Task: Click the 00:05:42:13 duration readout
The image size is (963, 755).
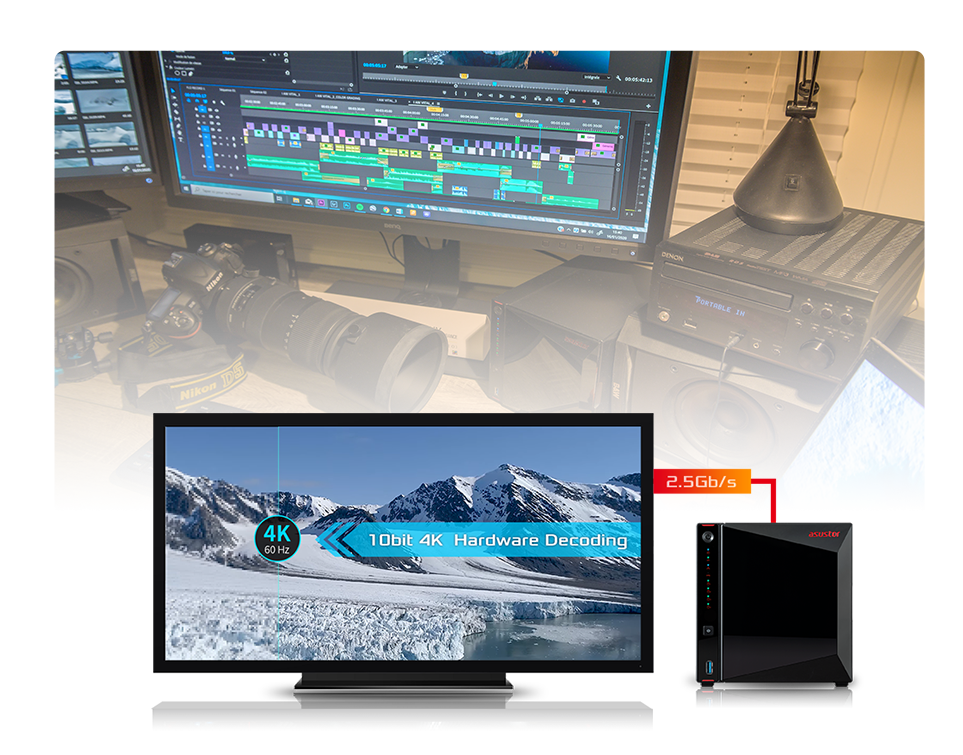Action: pyautogui.click(x=639, y=80)
